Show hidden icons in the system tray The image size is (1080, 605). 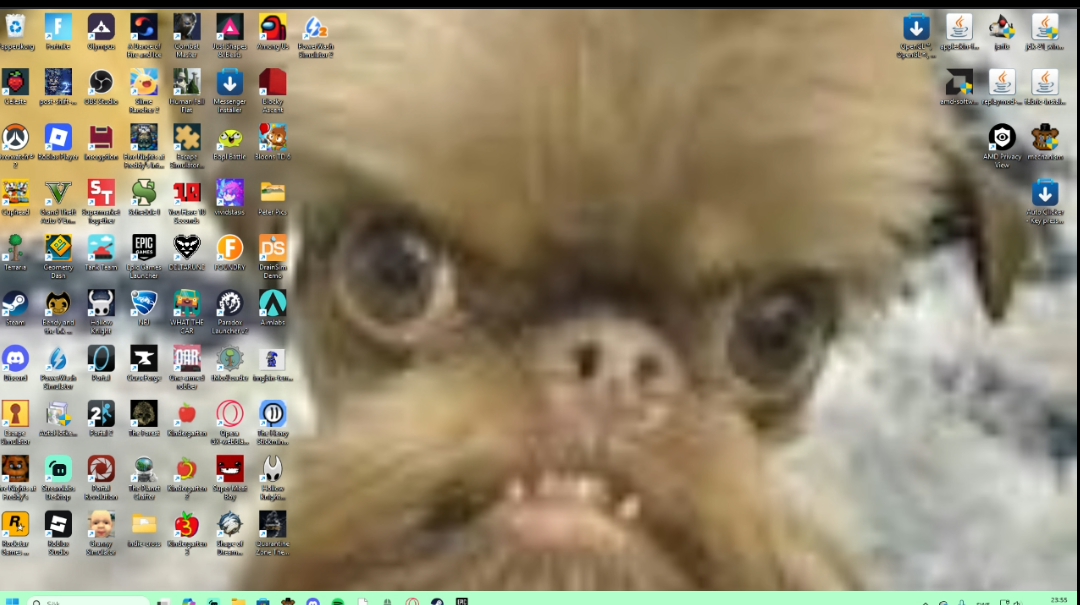click(925, 602)
